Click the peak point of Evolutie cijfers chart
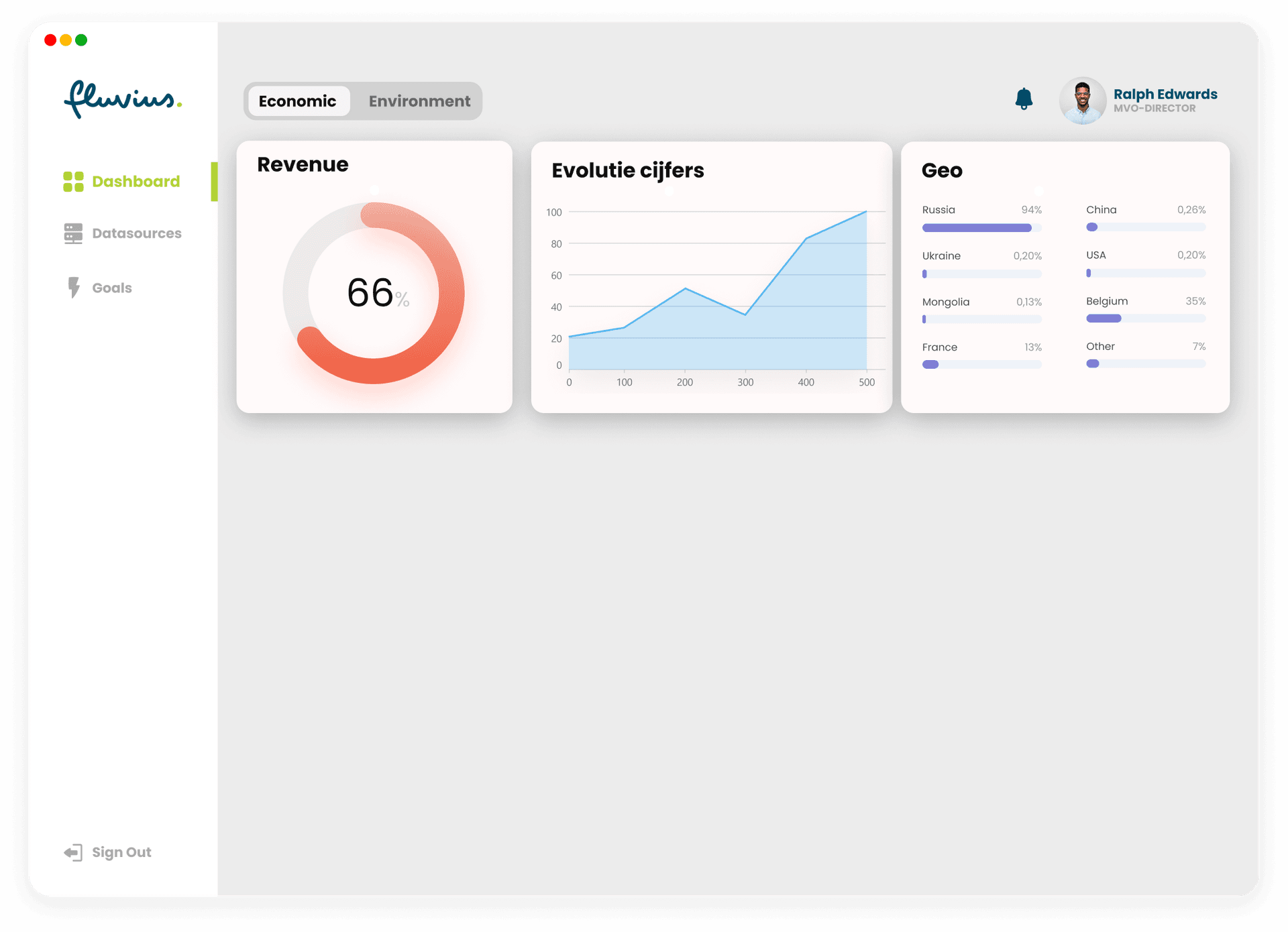Image resolution: width=1288 pixels, height=932 pixels. 866,212
